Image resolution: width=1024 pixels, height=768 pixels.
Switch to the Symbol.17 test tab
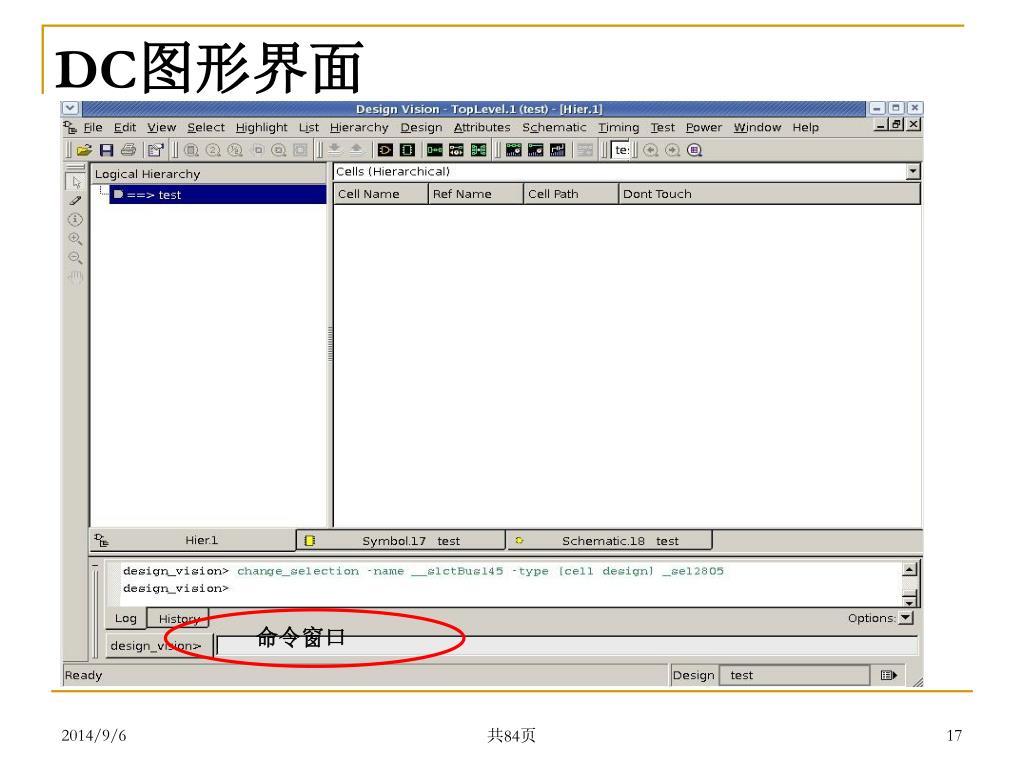401,541
